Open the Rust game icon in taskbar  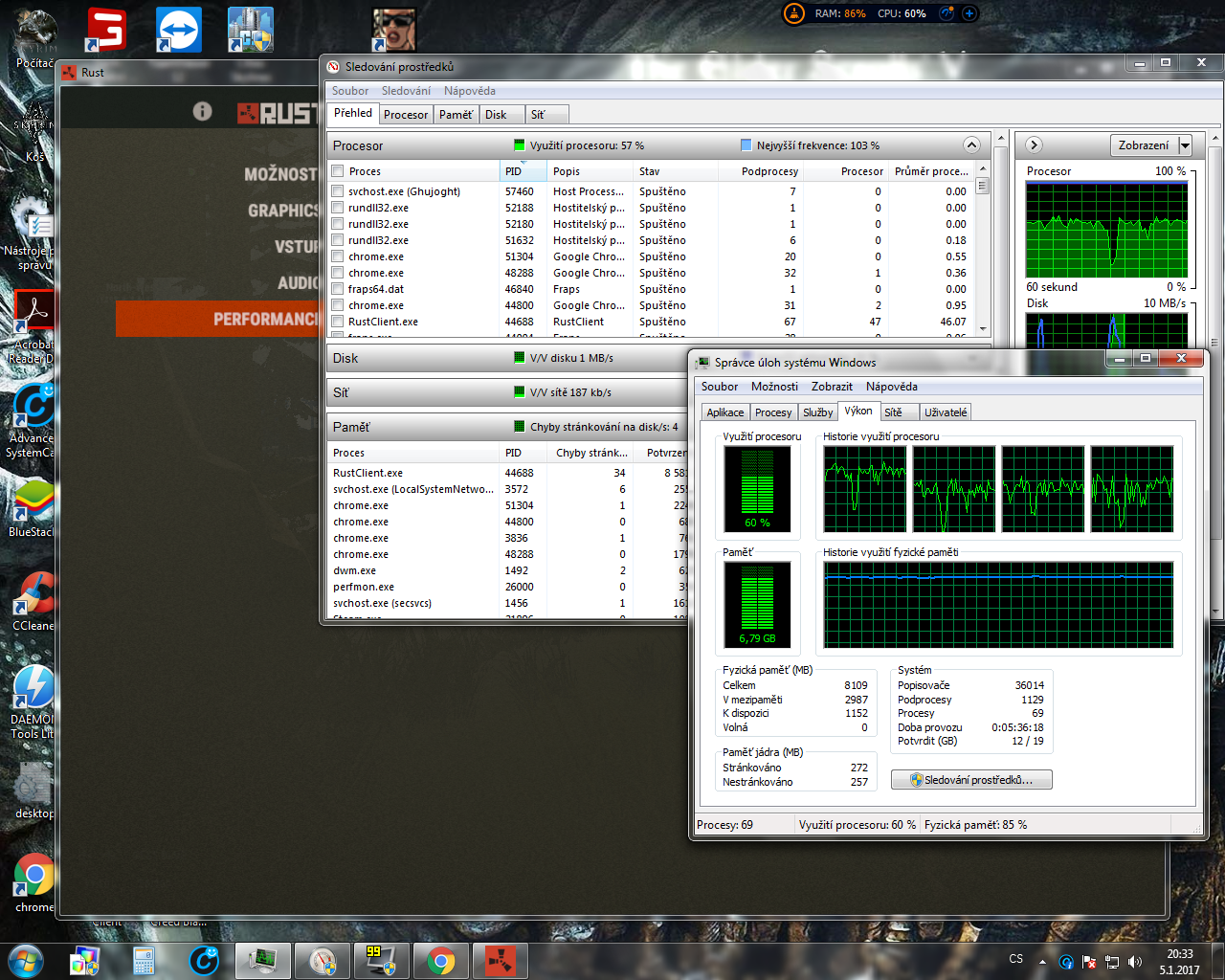click(500, 960)
